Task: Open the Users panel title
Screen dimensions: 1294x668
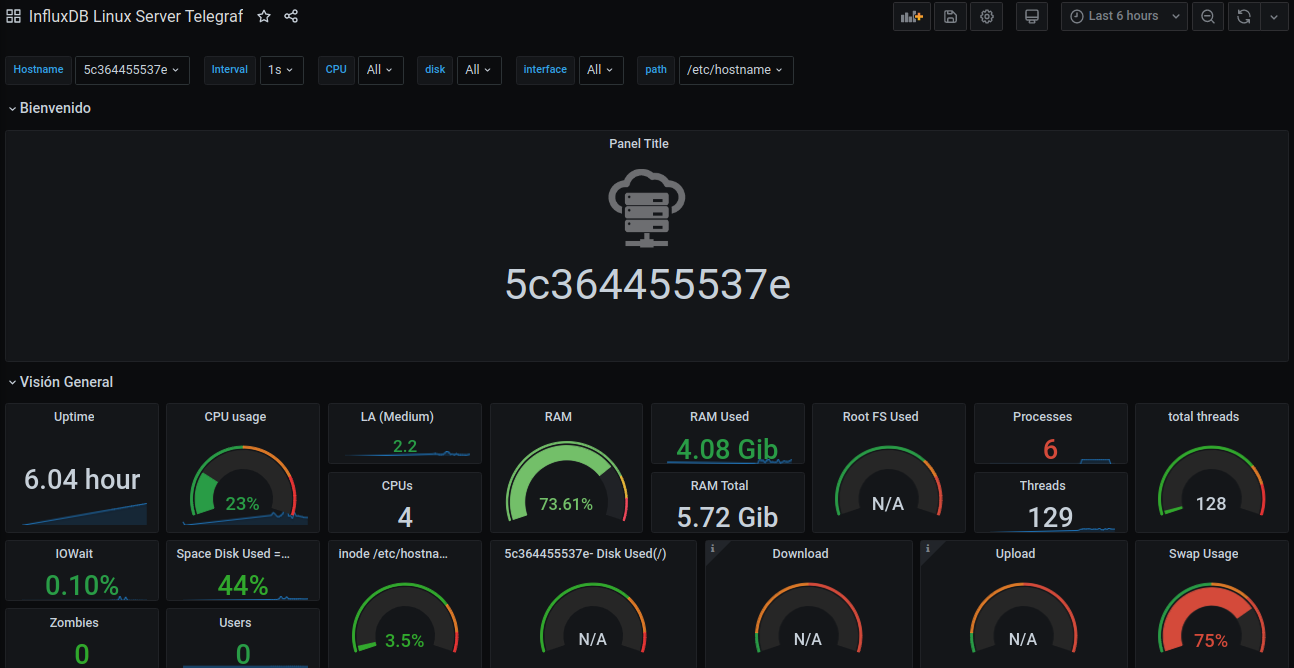Action: [x=235, y=623]
